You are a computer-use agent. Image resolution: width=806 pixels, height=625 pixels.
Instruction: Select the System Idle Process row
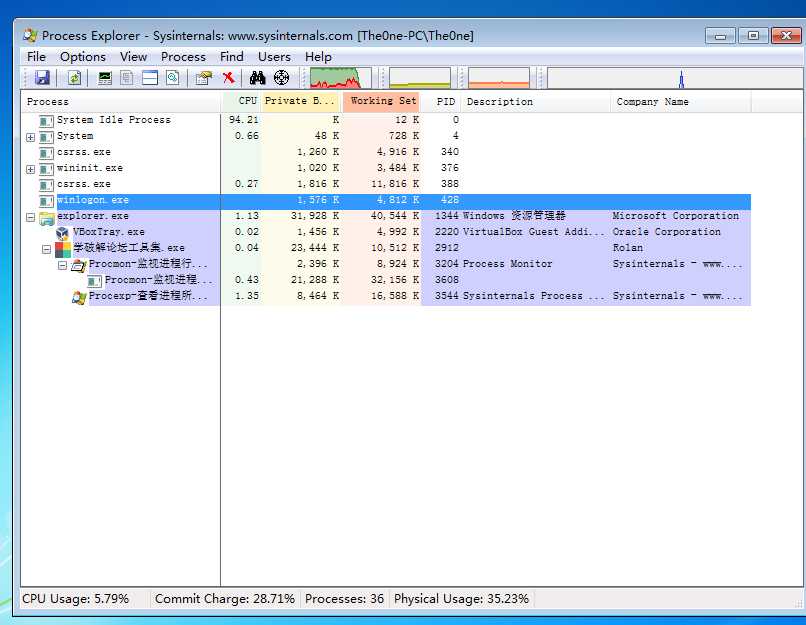coord(386,120)
